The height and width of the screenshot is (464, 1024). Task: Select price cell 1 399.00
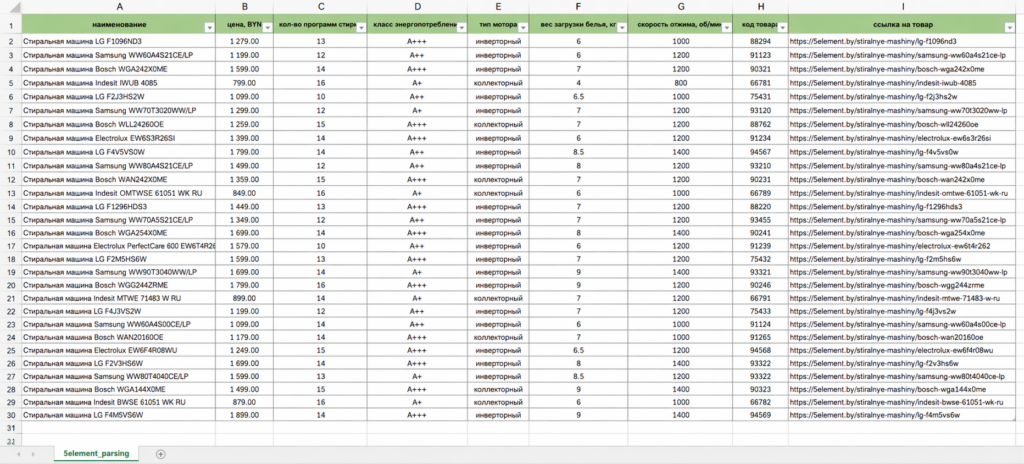pos(244,138)
